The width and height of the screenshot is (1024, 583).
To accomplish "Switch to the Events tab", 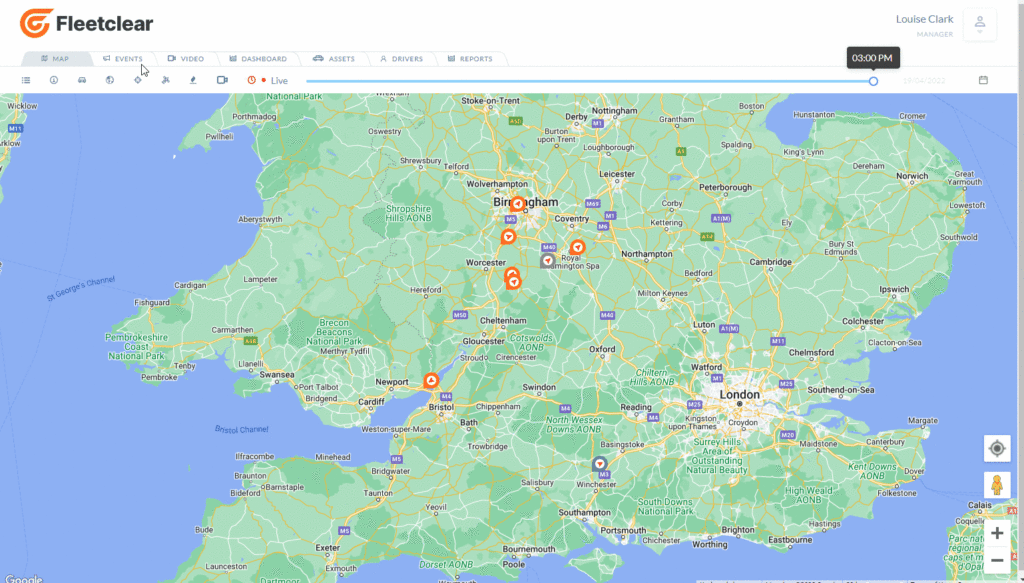I will pos(123,59).
